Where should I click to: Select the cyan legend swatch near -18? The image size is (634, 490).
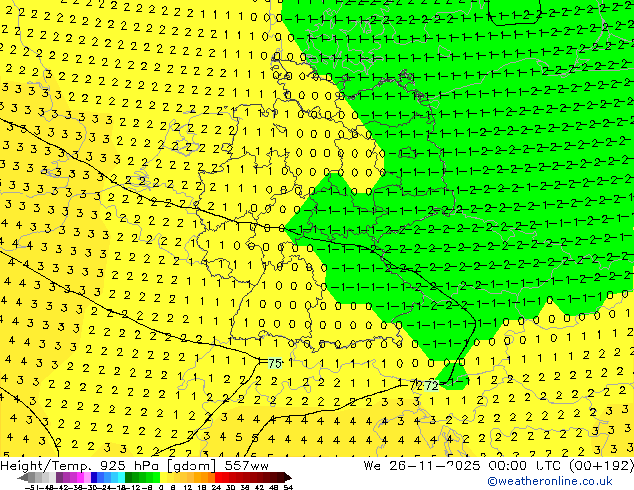121,478
